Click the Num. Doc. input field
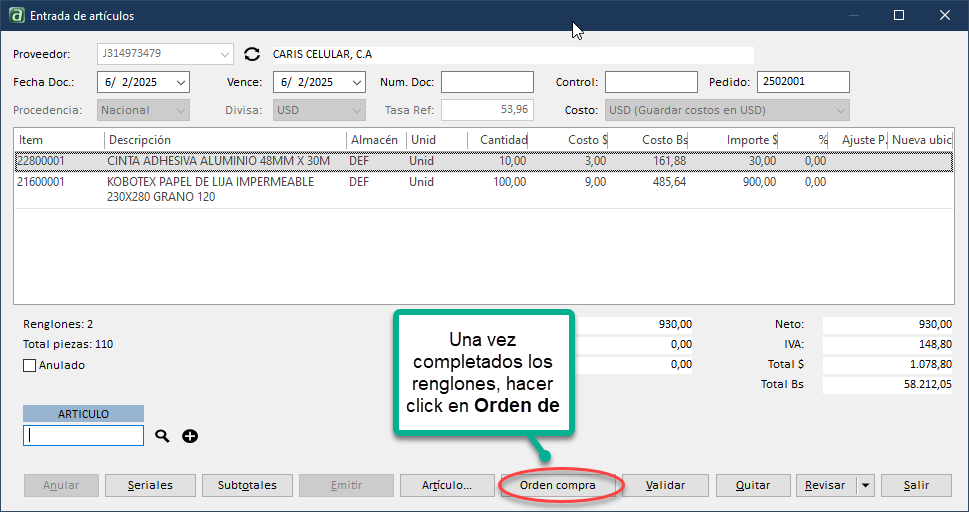This screenshot has width=969, height=512. (487, 83)
